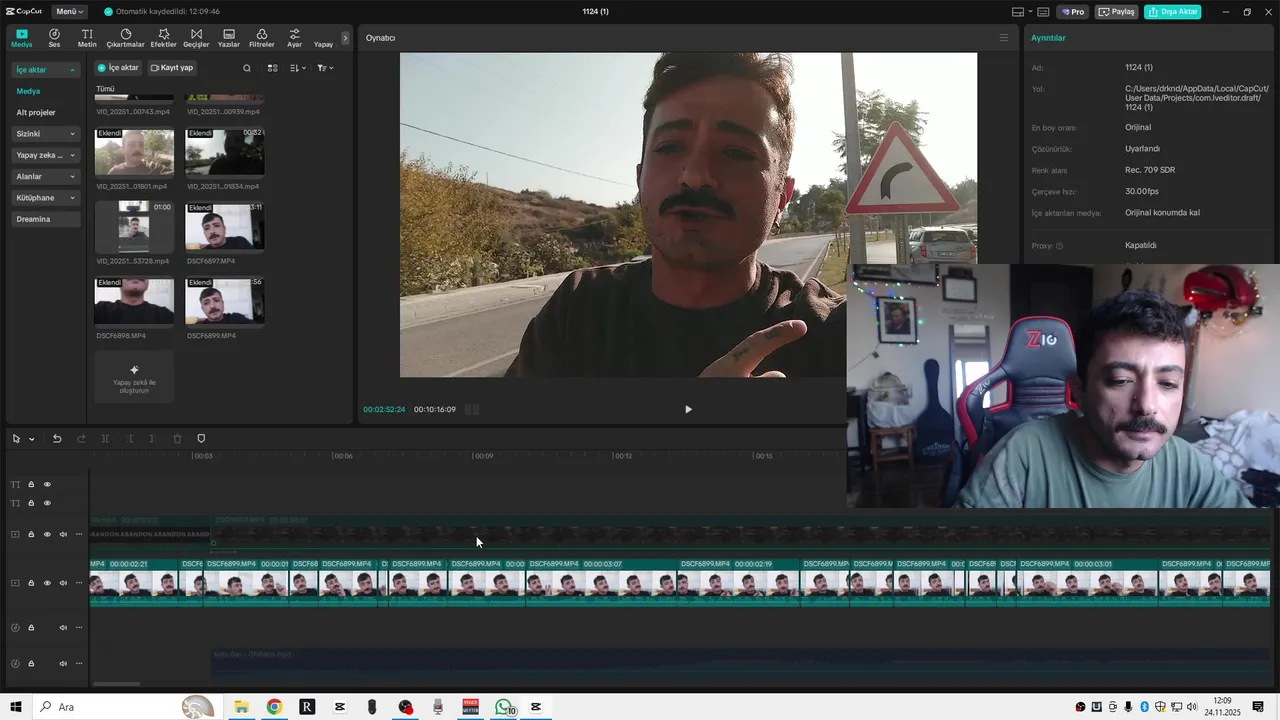Show more tabs with right chevron arrow
Image resolution: width=1280 pixels, height=720 pixels.
[x=345, y=38]
